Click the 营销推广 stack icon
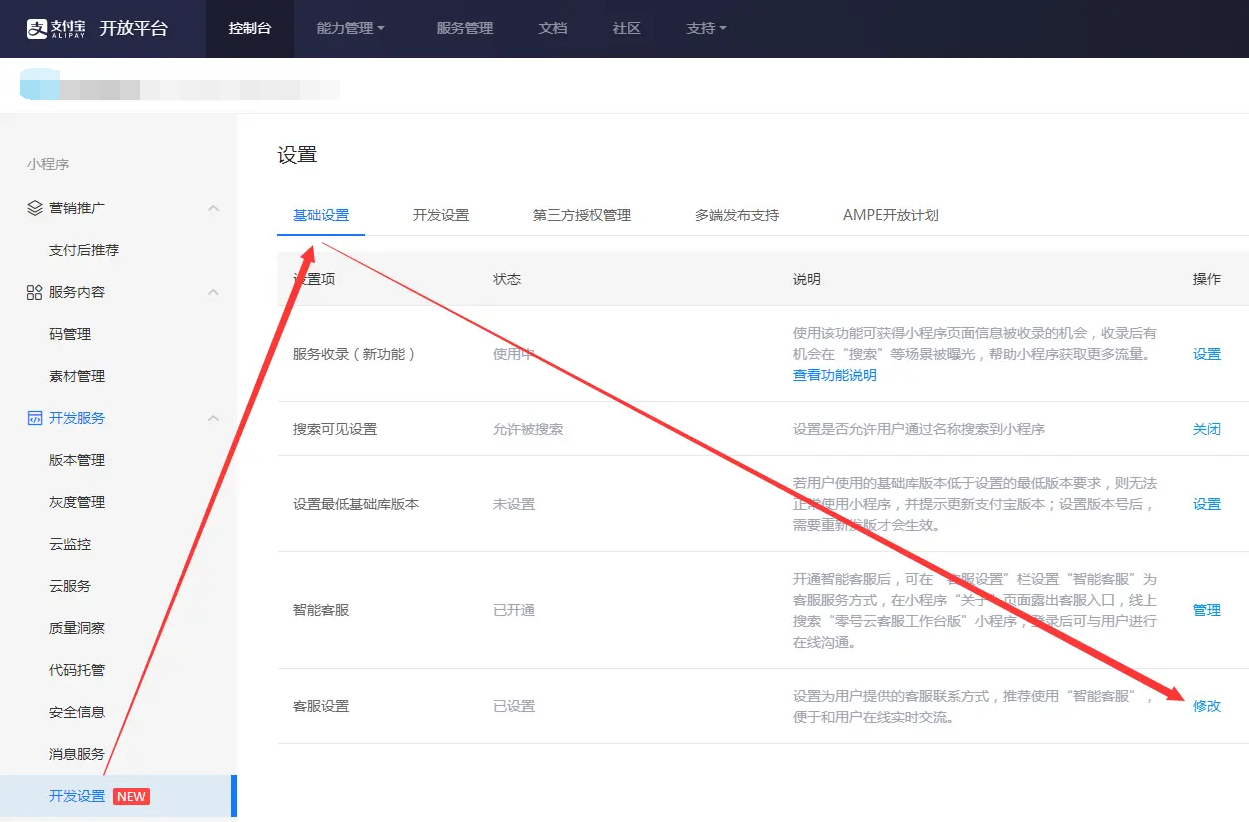The image size is (1249, 822). (34, 208)
